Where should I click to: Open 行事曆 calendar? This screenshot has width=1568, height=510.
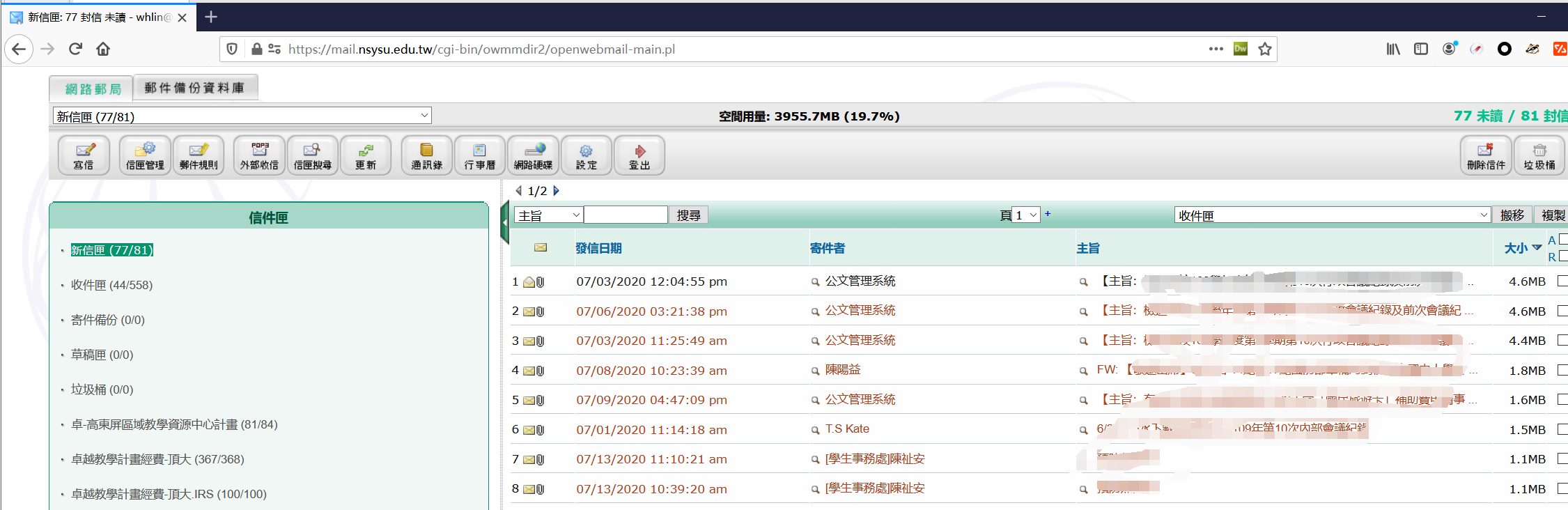point(480,155)
